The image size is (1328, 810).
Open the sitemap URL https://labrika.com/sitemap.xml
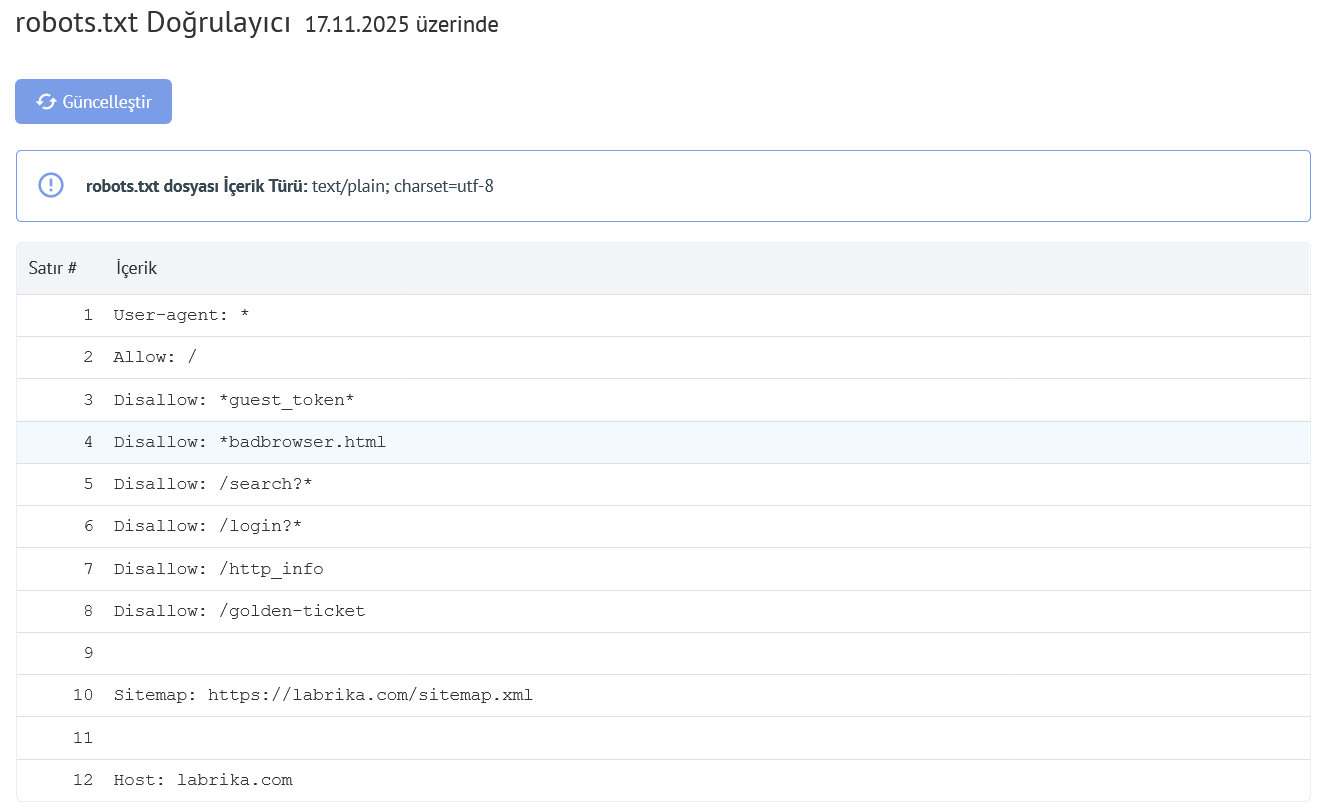pyautogui.click(x=369, y=694)
